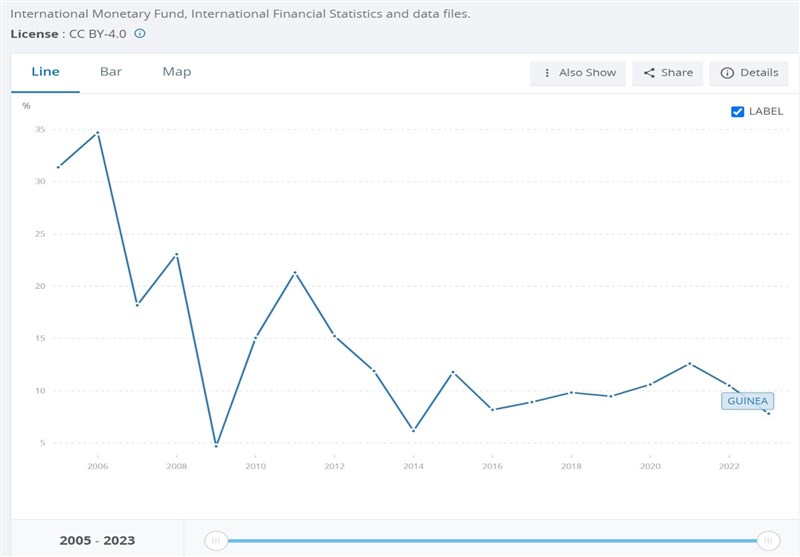Click the 2011 data point on line
Viewport: 800px width, 557px height.
tap(294, 272)
